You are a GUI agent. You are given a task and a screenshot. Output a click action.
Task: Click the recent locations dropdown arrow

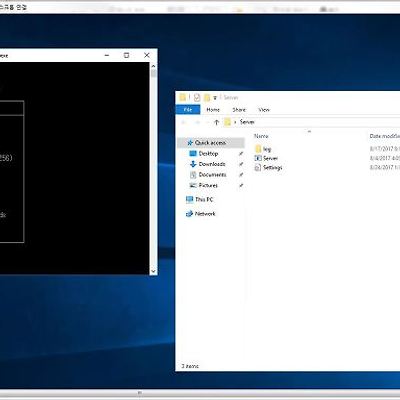click(207, 123)
